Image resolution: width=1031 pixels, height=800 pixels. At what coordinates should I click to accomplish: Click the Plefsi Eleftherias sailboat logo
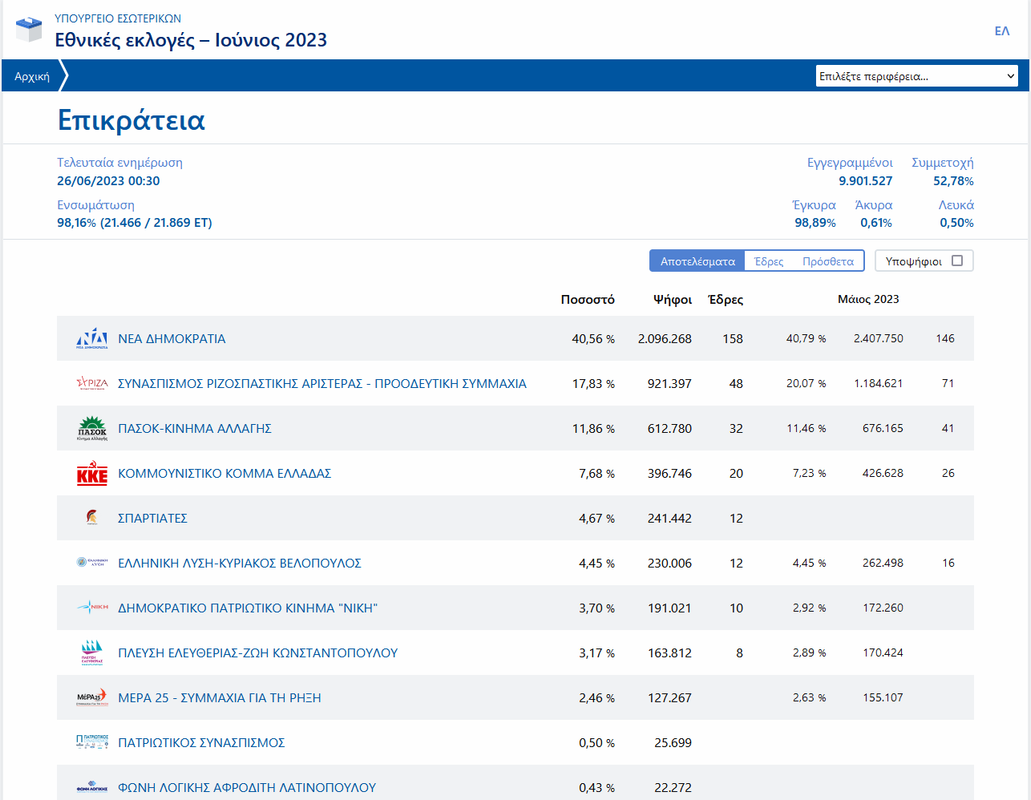(x=92, y=653)
